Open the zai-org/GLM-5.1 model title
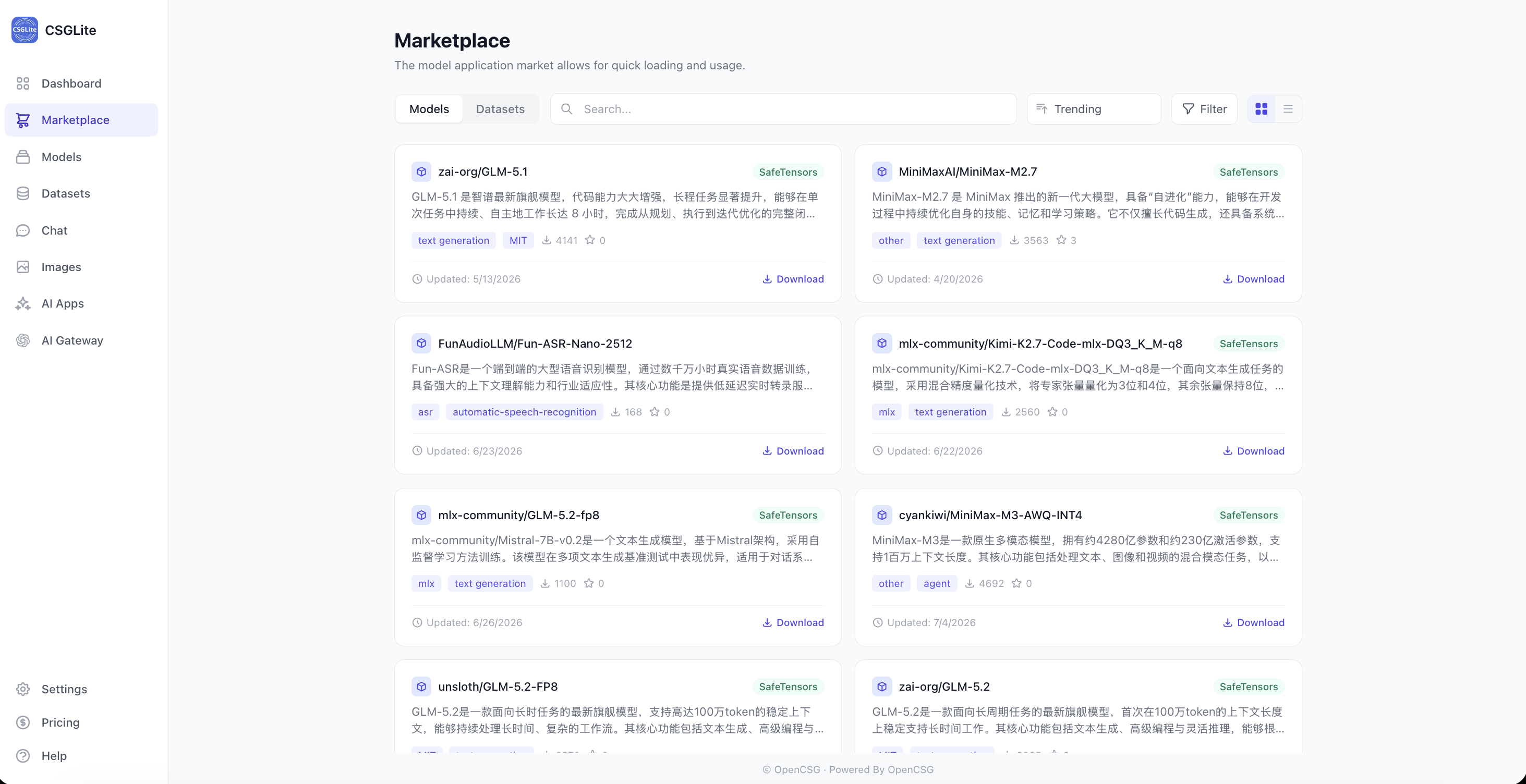 483,171
